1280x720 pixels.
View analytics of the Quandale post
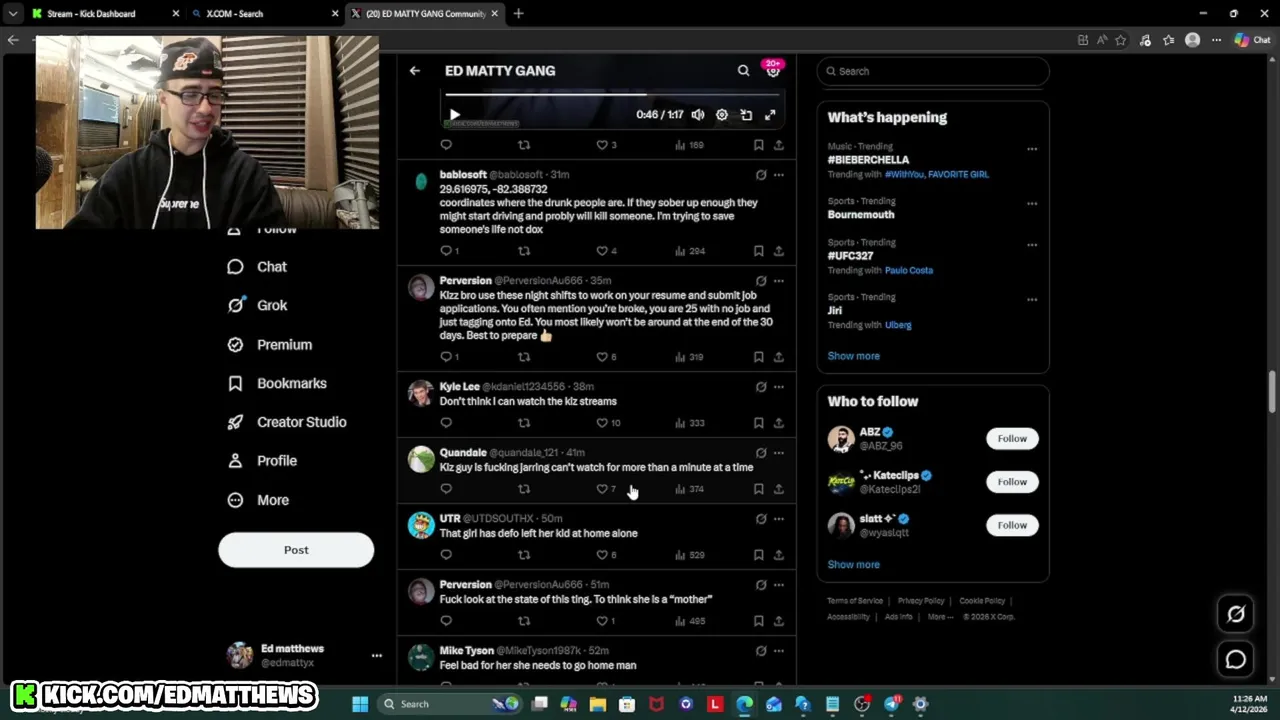coord(689,489)
